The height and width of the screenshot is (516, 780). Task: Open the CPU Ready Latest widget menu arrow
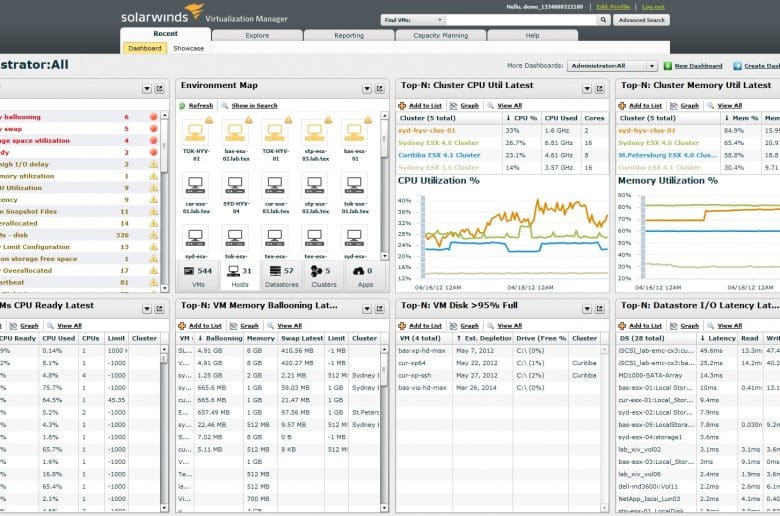click(147, 309)
